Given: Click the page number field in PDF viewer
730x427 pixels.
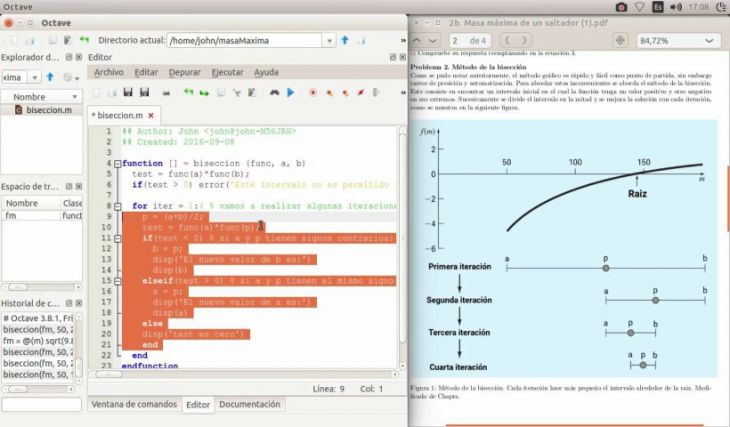Looking at the screenshot, I should point(470,41).
